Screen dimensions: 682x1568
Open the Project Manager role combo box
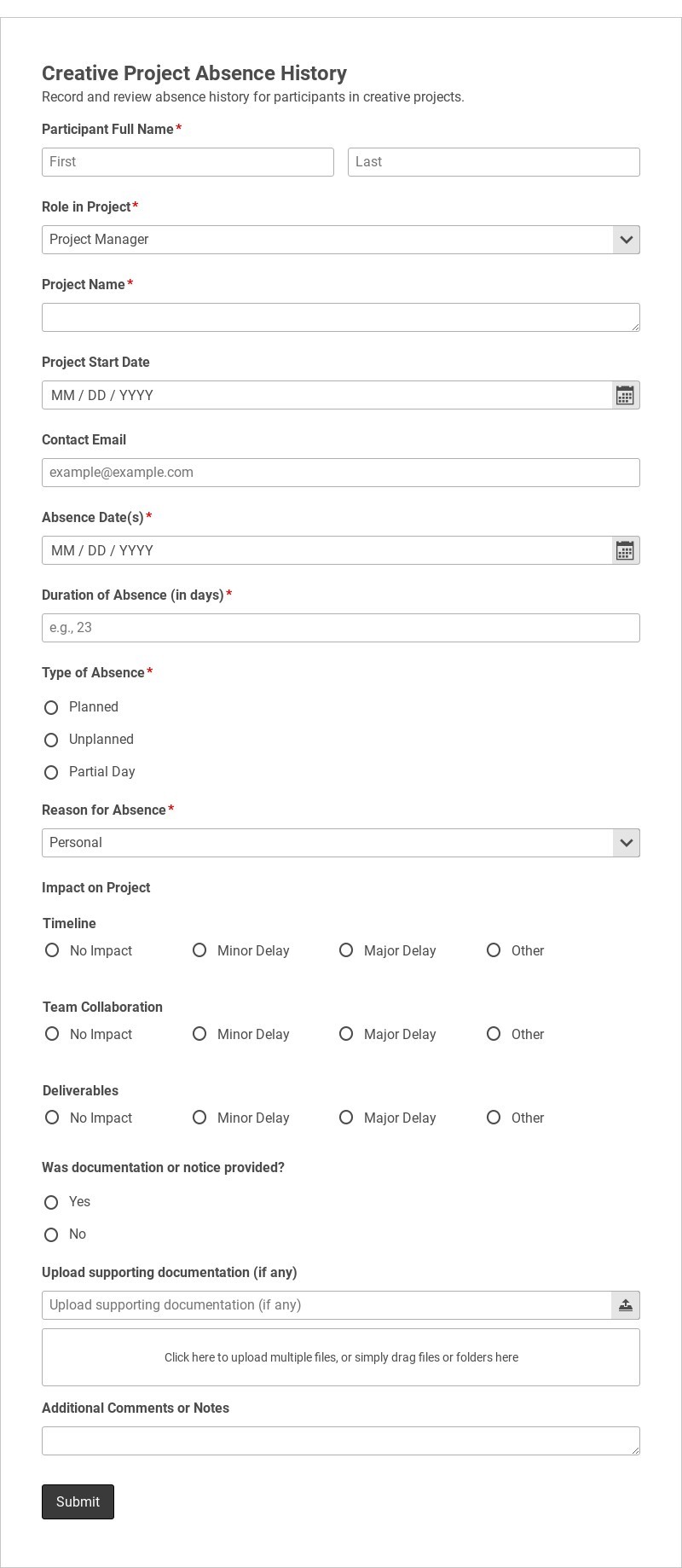pos(341,240)
